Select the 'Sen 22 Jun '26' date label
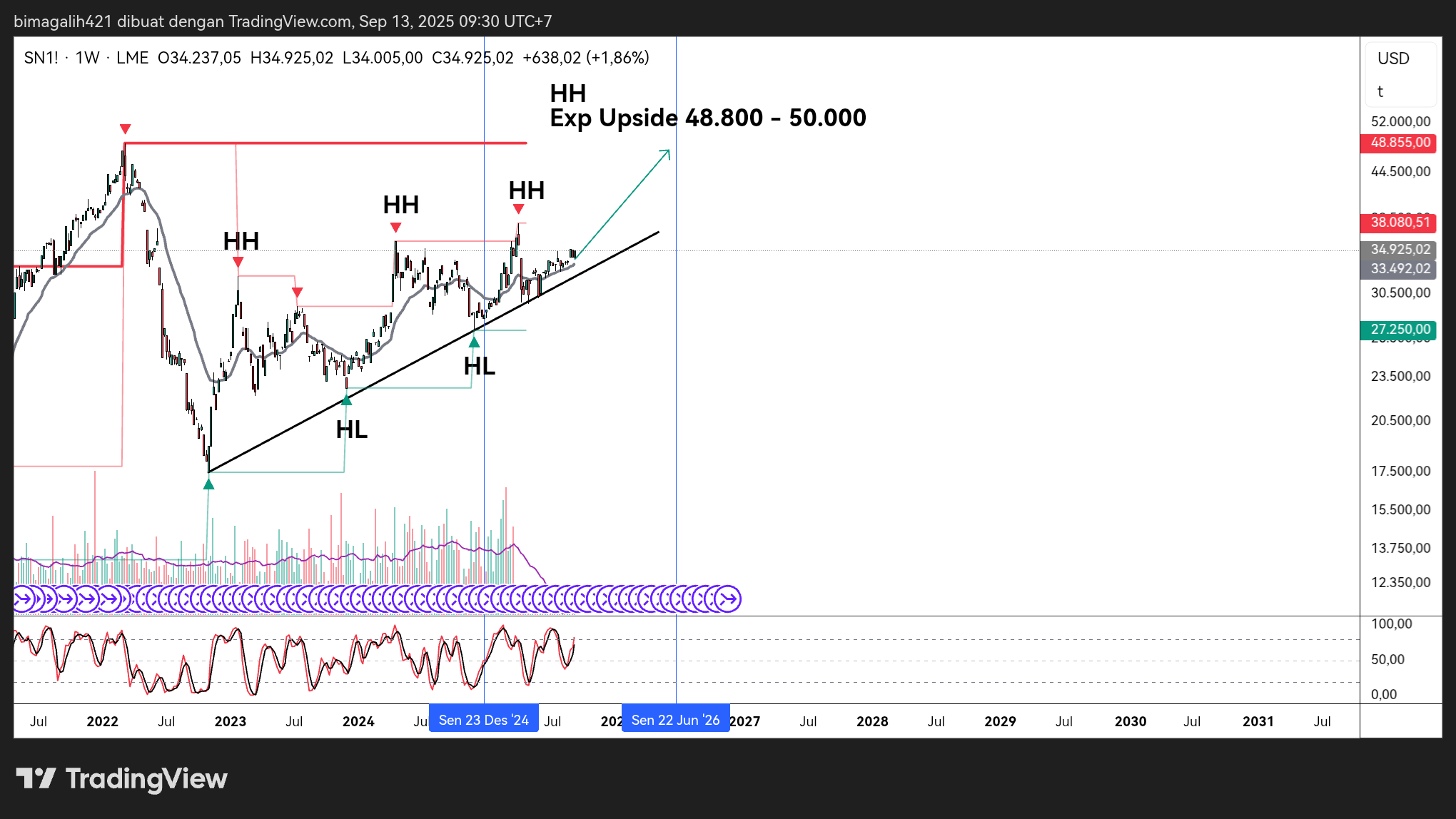This screenshot has height=819, width=1456. tap(675, 720)
